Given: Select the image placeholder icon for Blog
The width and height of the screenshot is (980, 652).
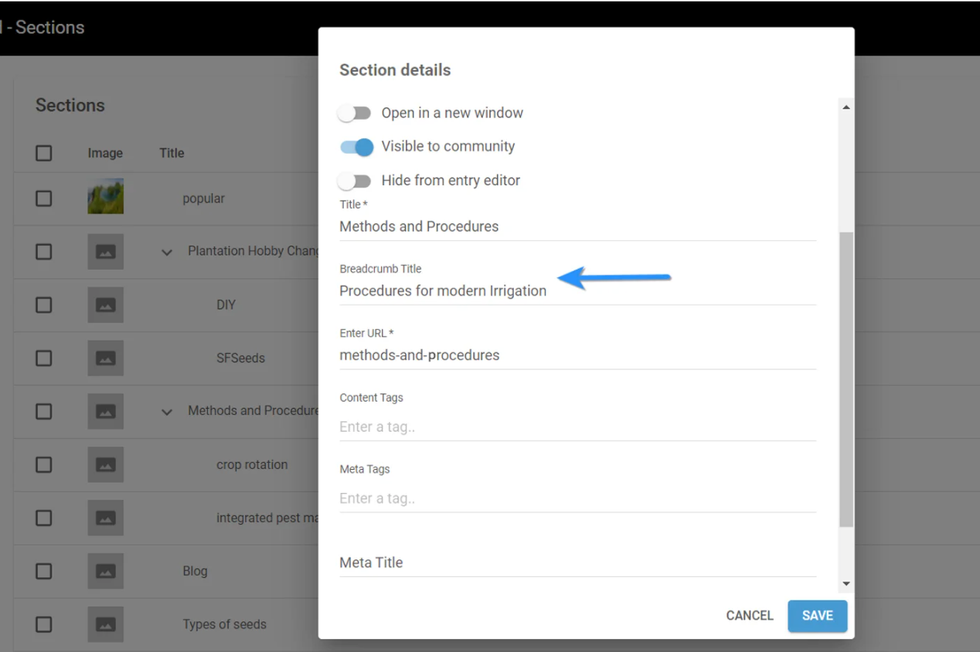Looking at the screenshot, I should pos(105,570).
